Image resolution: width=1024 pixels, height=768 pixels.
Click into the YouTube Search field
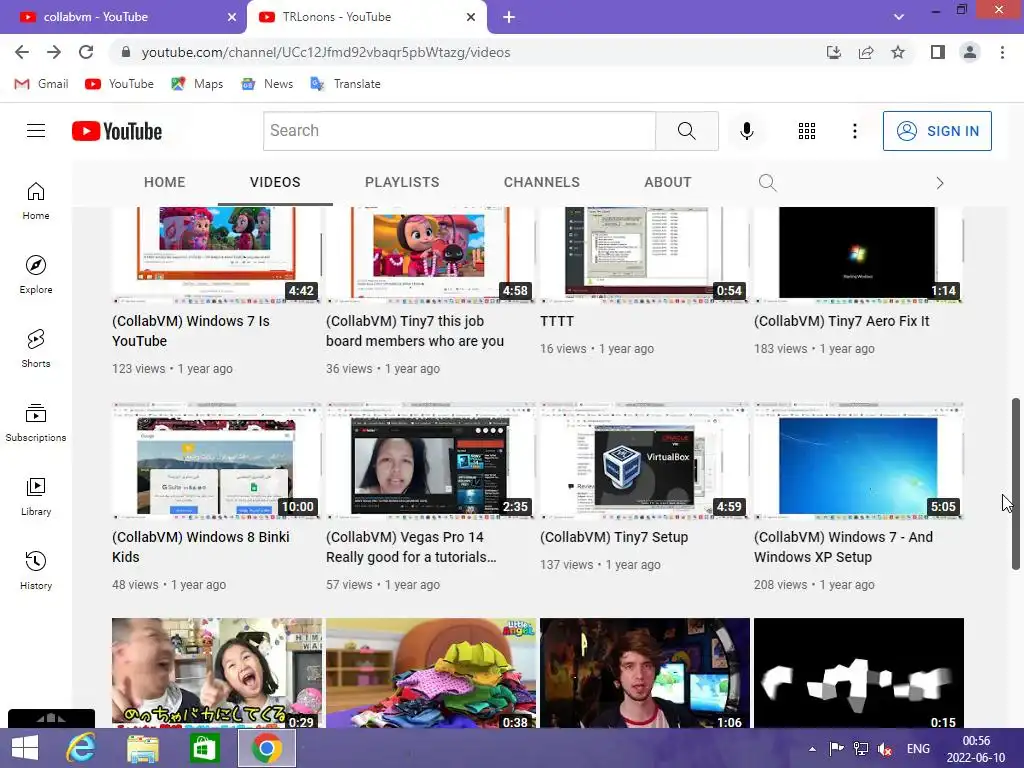point(459,131)
